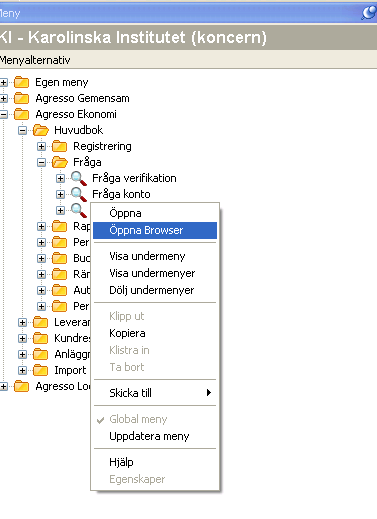The height and width of the screenshot is (519, 377).
Task: Click the Menyalternativ column header
Action: [x=188, y=60]
